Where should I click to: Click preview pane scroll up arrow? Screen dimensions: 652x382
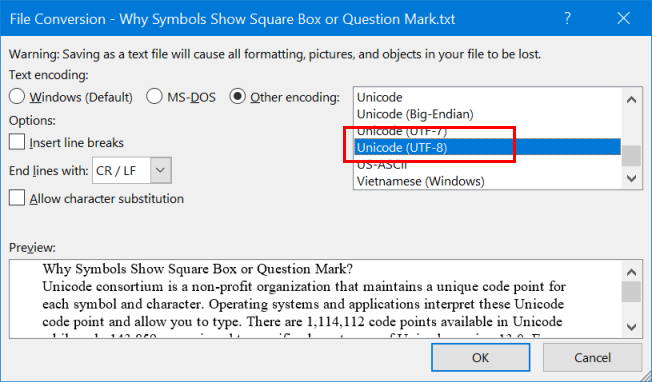631,272
